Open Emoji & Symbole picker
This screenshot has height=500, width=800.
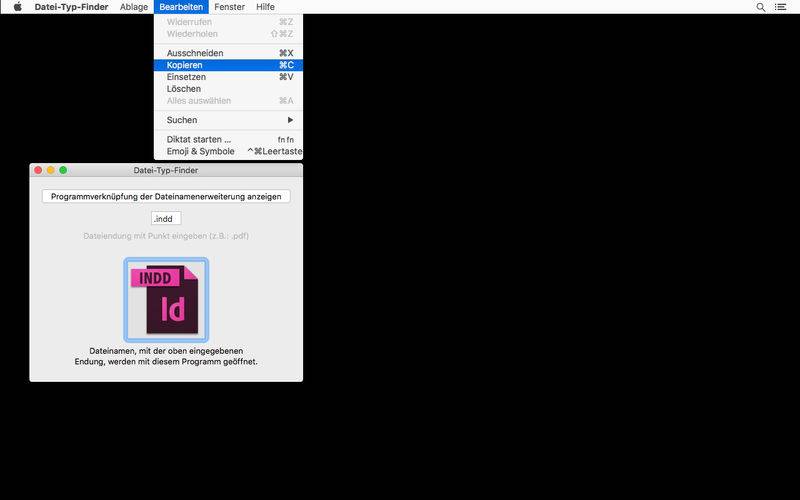(229, 152)
